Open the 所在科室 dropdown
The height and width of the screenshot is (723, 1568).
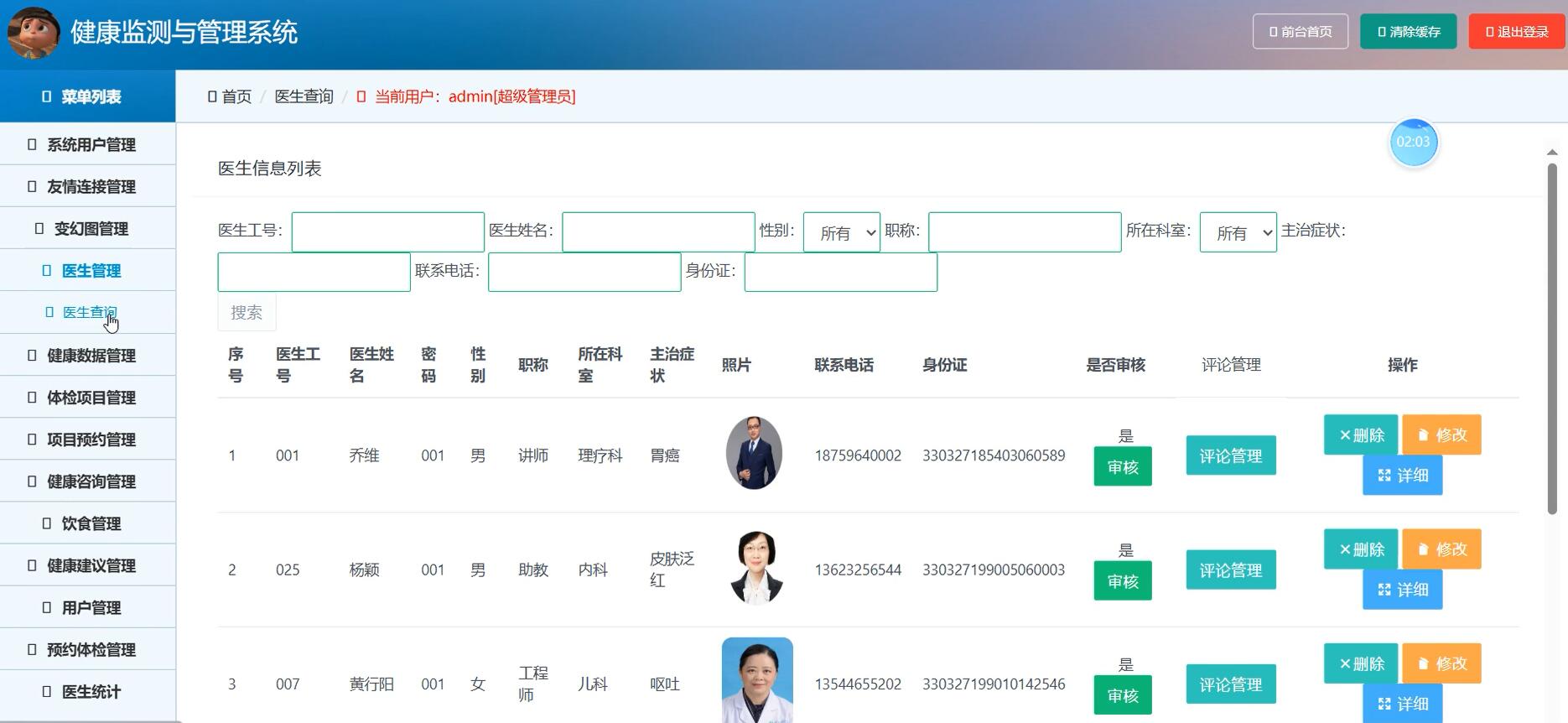click(x=1238, y=231)
